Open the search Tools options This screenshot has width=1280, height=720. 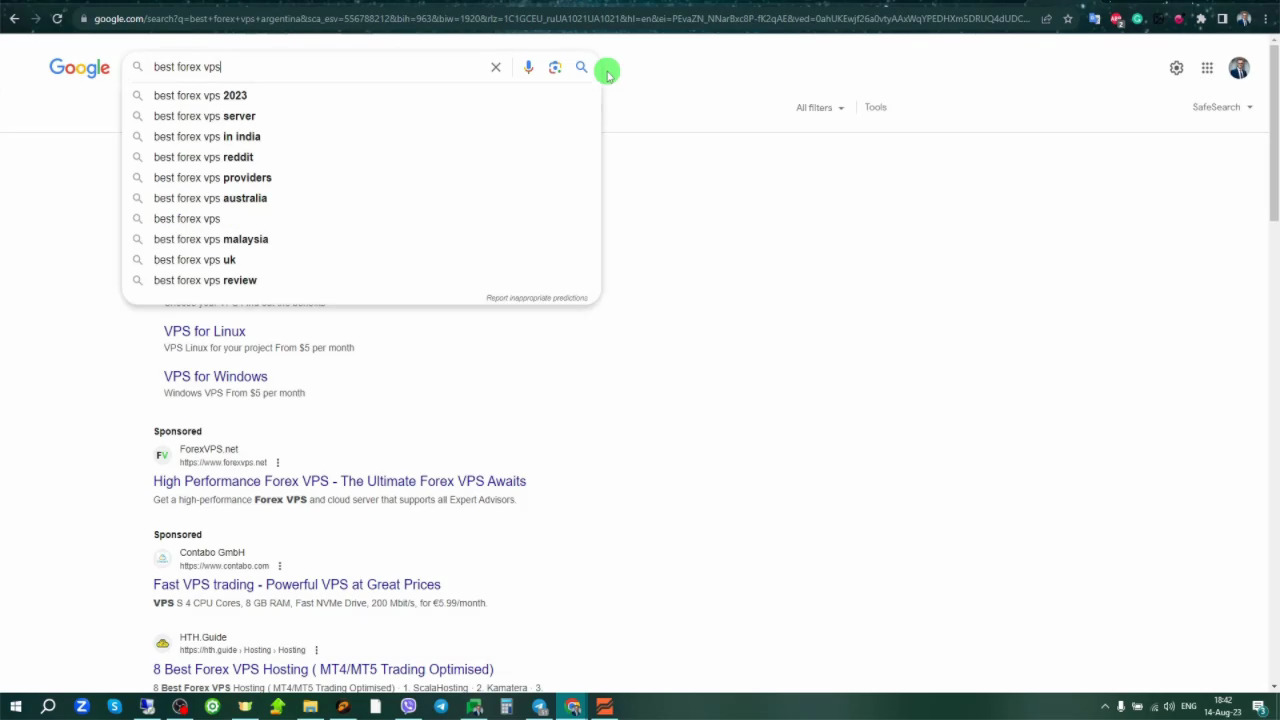(x=876, y=107)
